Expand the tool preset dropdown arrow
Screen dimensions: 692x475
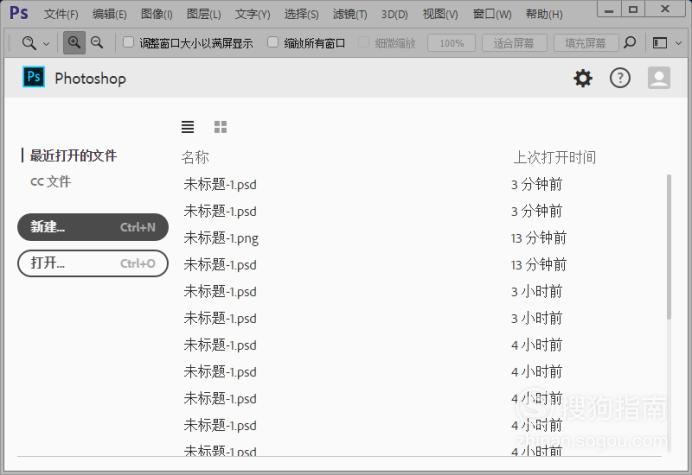click(46, 44)
